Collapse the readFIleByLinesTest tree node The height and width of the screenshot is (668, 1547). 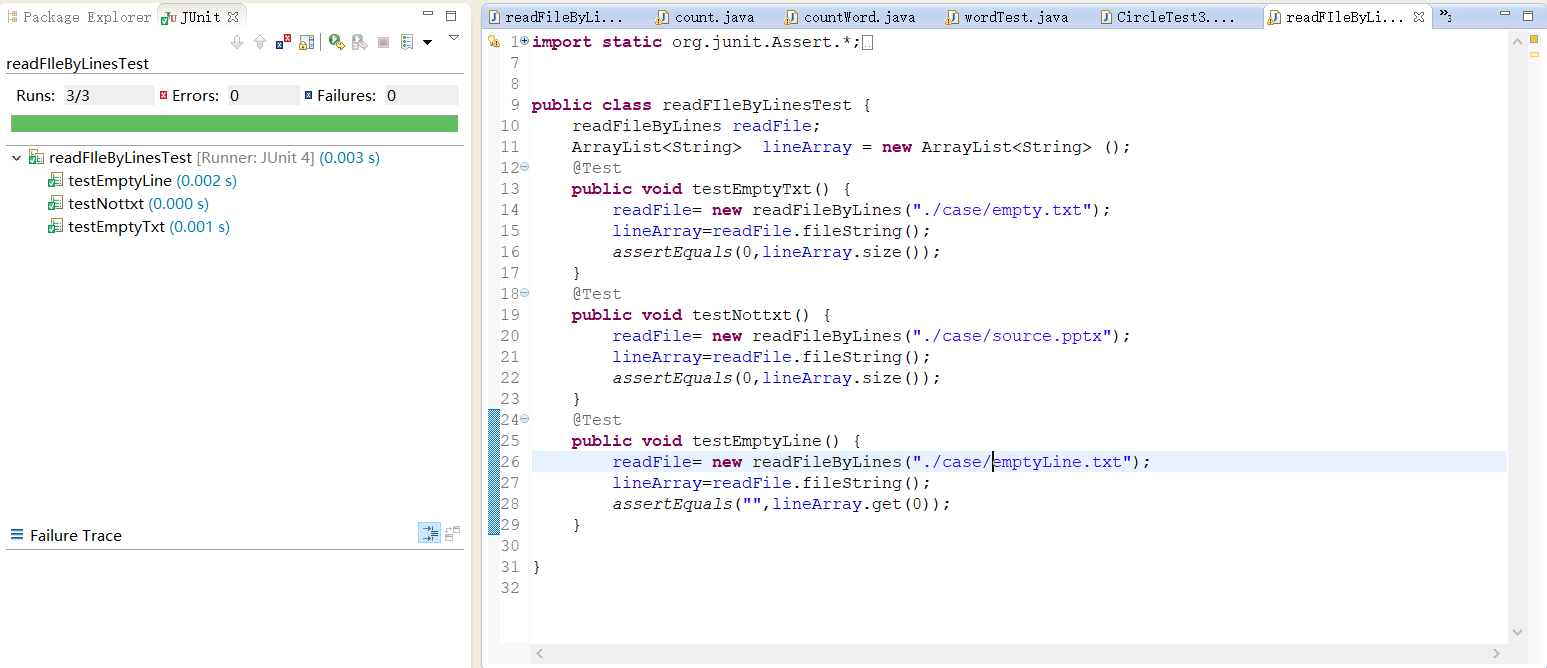tap(17, 158)
